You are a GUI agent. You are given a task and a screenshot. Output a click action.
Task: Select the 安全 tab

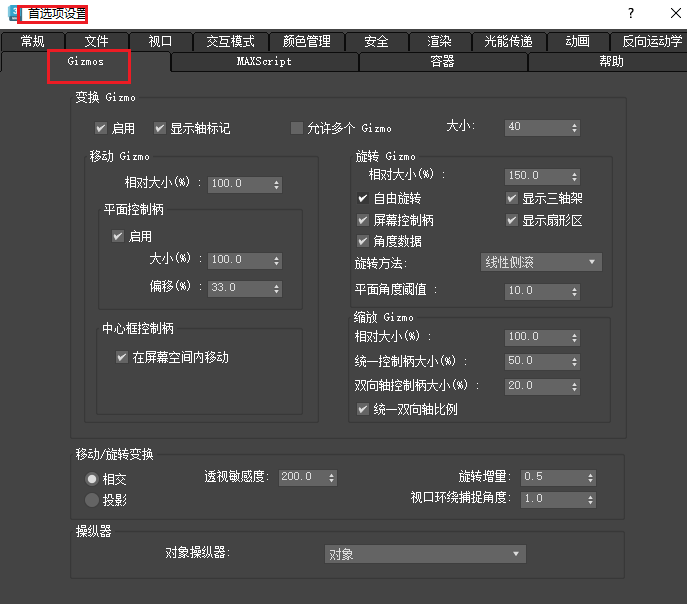376,42
